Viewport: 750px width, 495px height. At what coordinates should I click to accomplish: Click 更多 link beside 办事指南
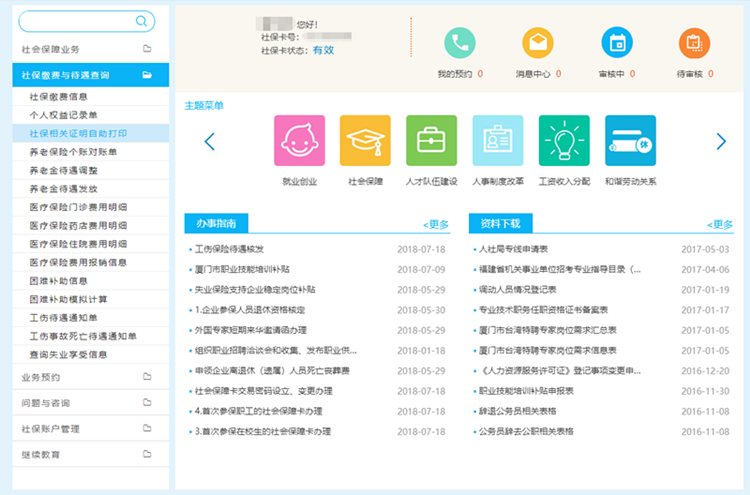436,225
